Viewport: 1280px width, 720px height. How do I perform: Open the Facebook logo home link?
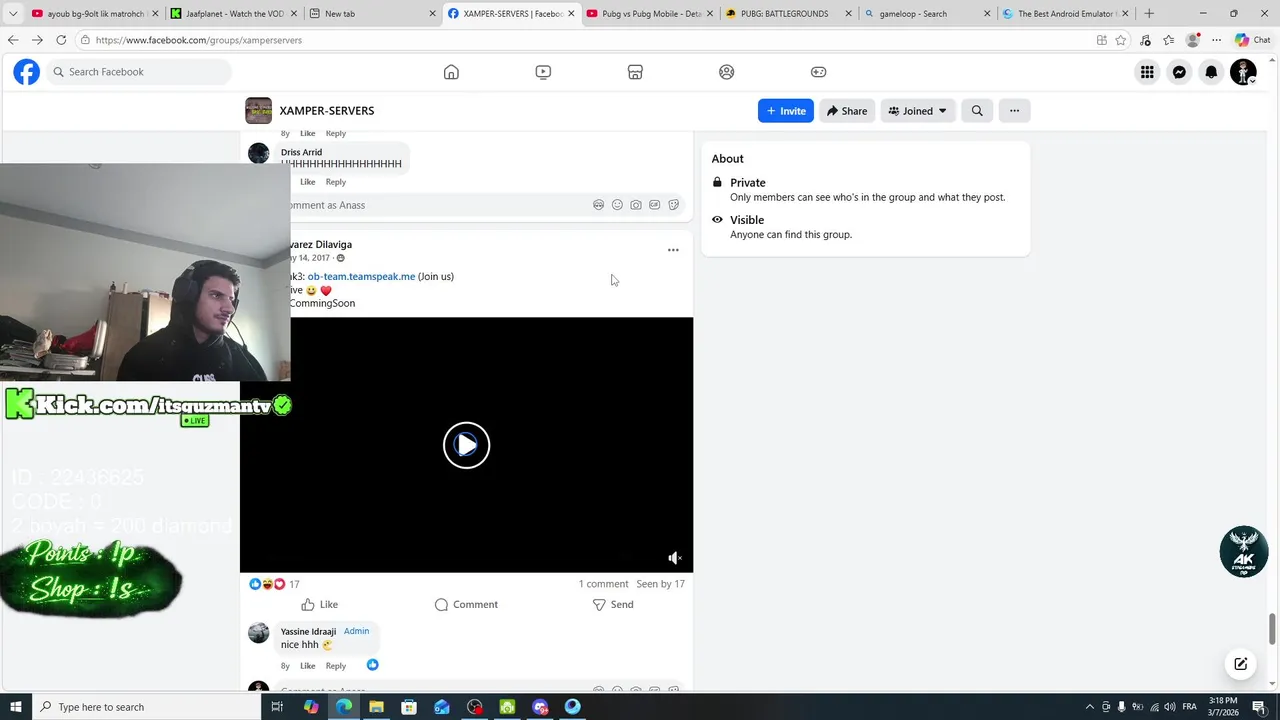[26, 72]
